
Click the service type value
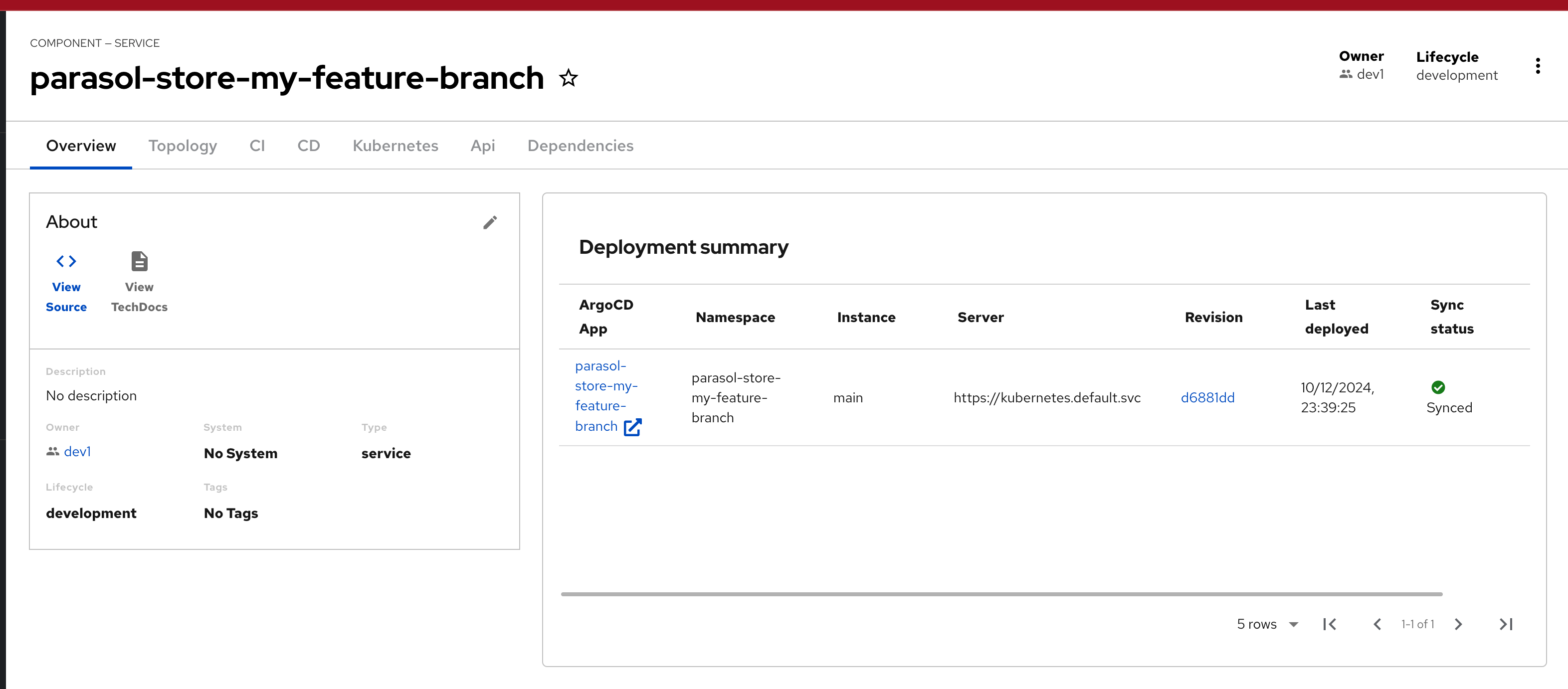point(386,454)
